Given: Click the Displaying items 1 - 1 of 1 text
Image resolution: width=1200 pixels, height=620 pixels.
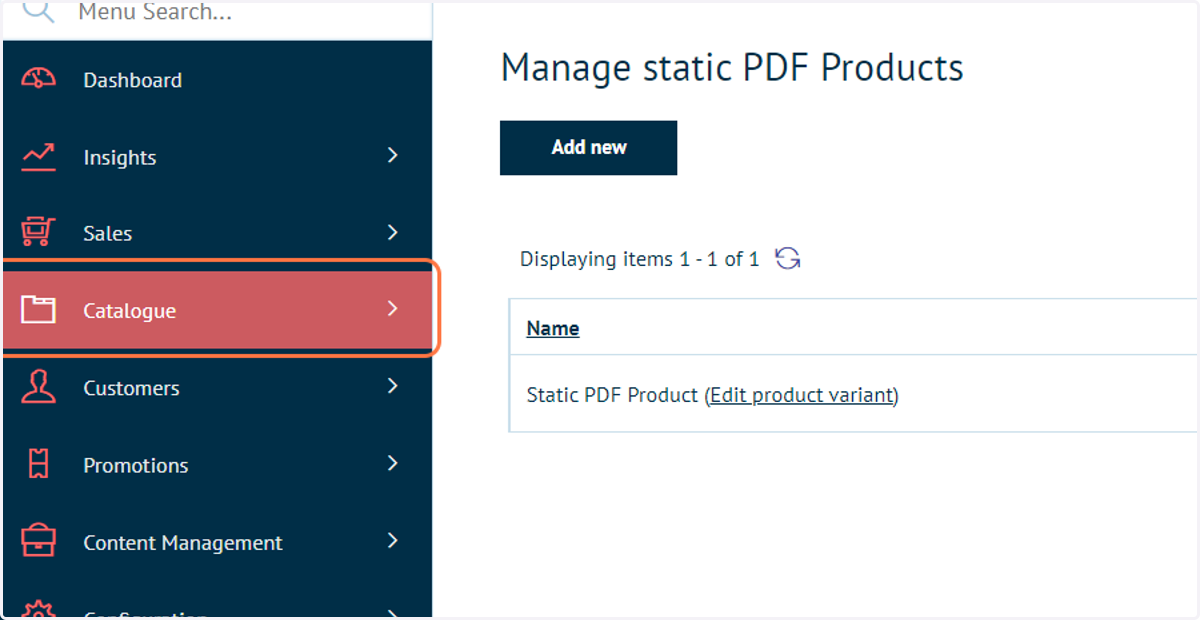Looking at the screenshot, I should point(639,259).
